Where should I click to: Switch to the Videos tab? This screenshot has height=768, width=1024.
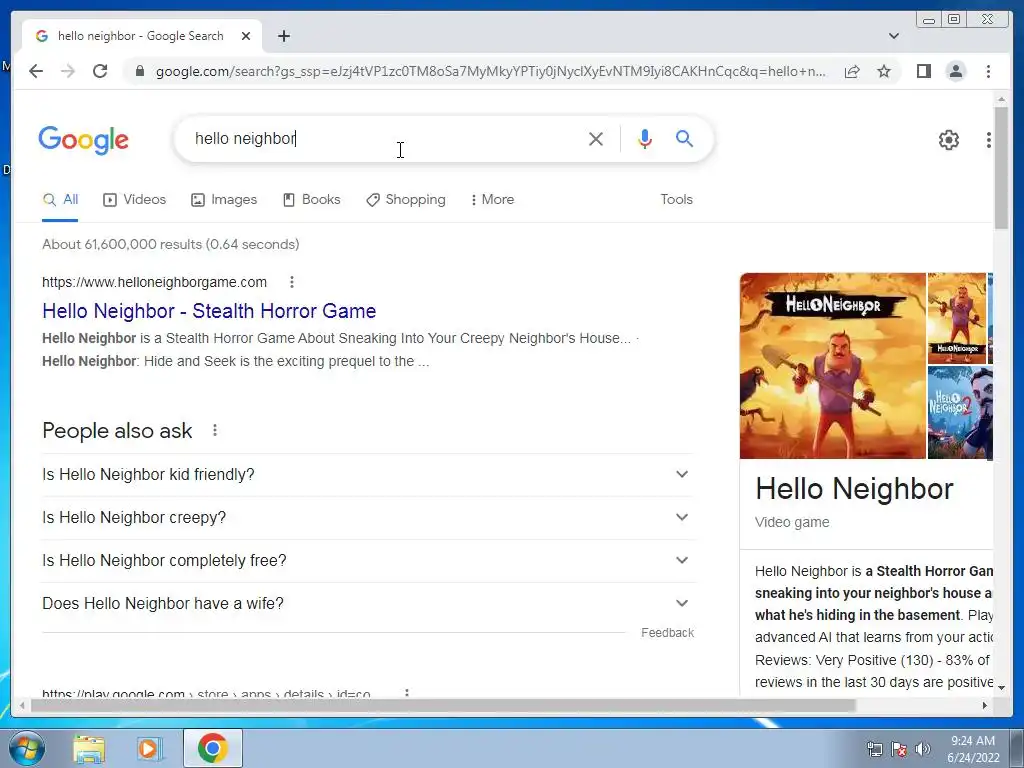click(x=135, y=200)
